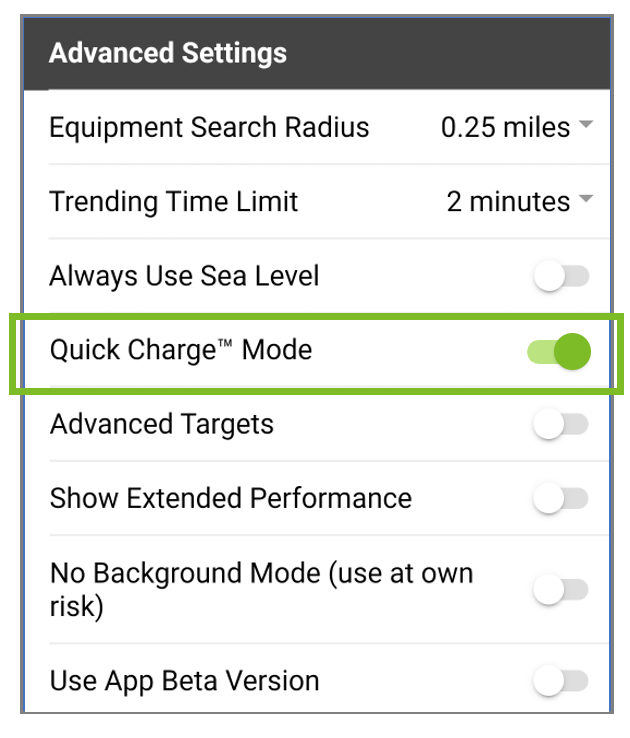Click the Always Use Sea Level label
Screen dimensions: 630x738
184,276
